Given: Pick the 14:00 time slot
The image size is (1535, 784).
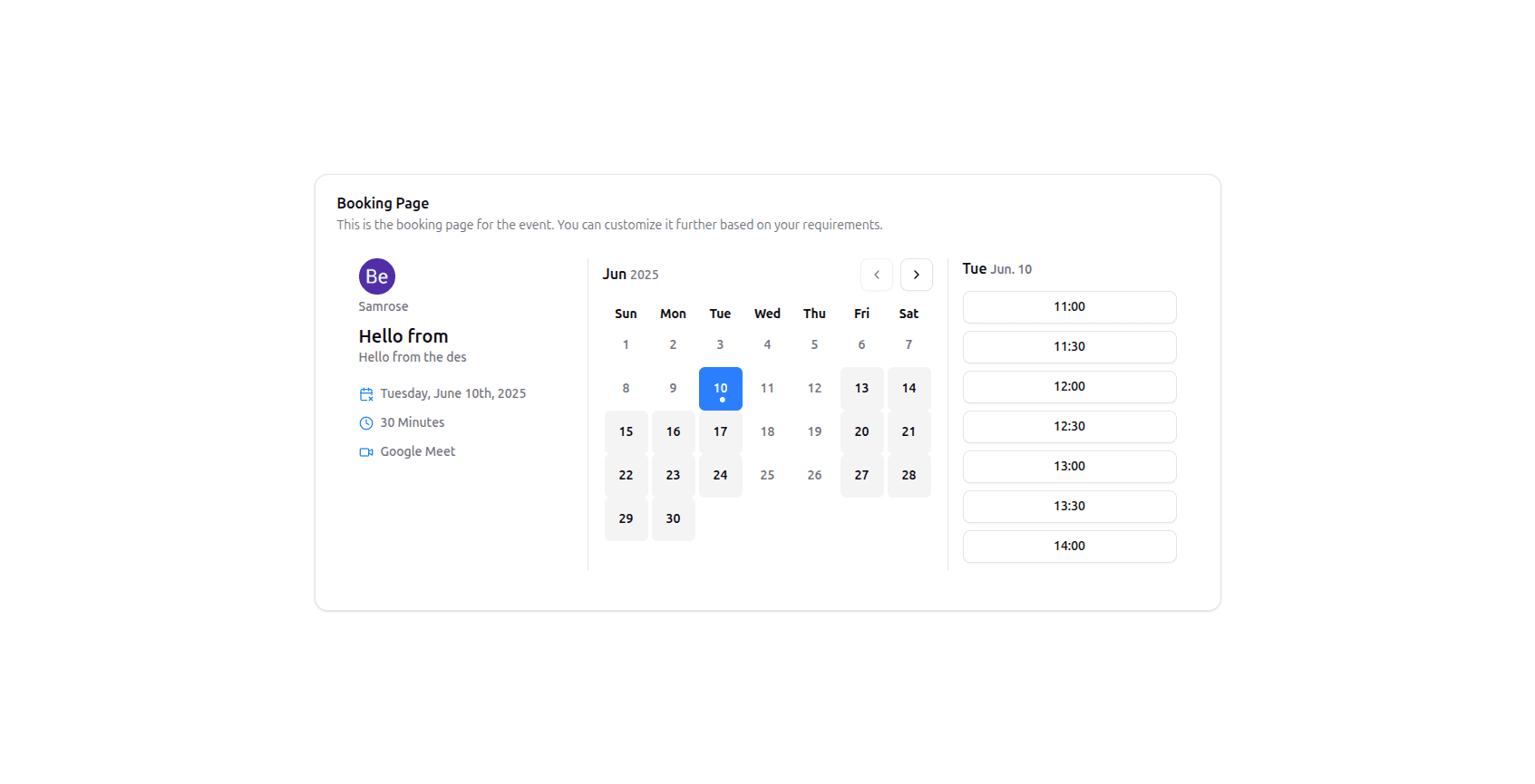Looking at the screenshot, I should [1069, 547].
